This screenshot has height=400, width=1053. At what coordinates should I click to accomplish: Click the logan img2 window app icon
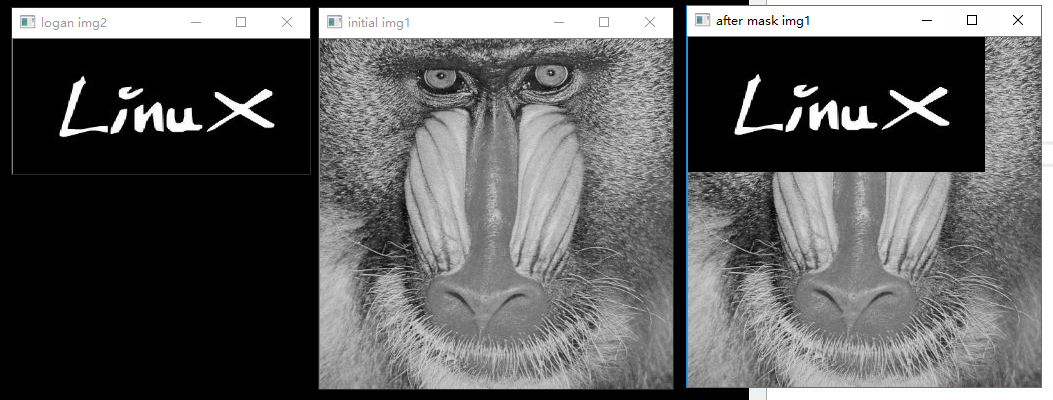coord(28,22)
